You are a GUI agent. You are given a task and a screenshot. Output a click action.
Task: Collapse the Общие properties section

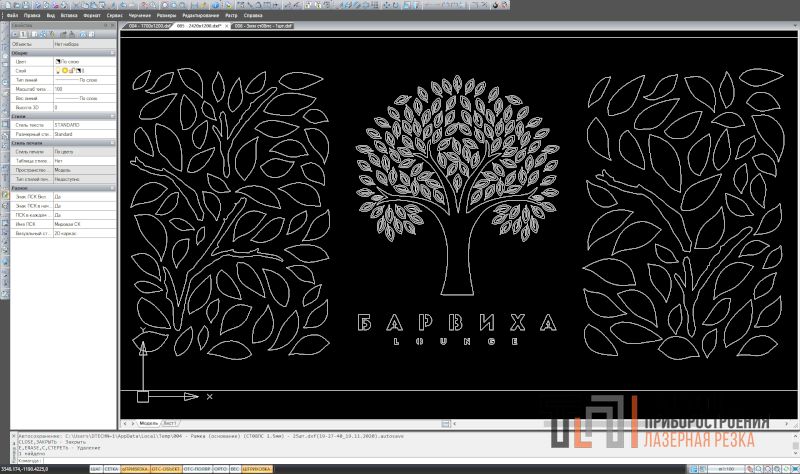point(113,53)
